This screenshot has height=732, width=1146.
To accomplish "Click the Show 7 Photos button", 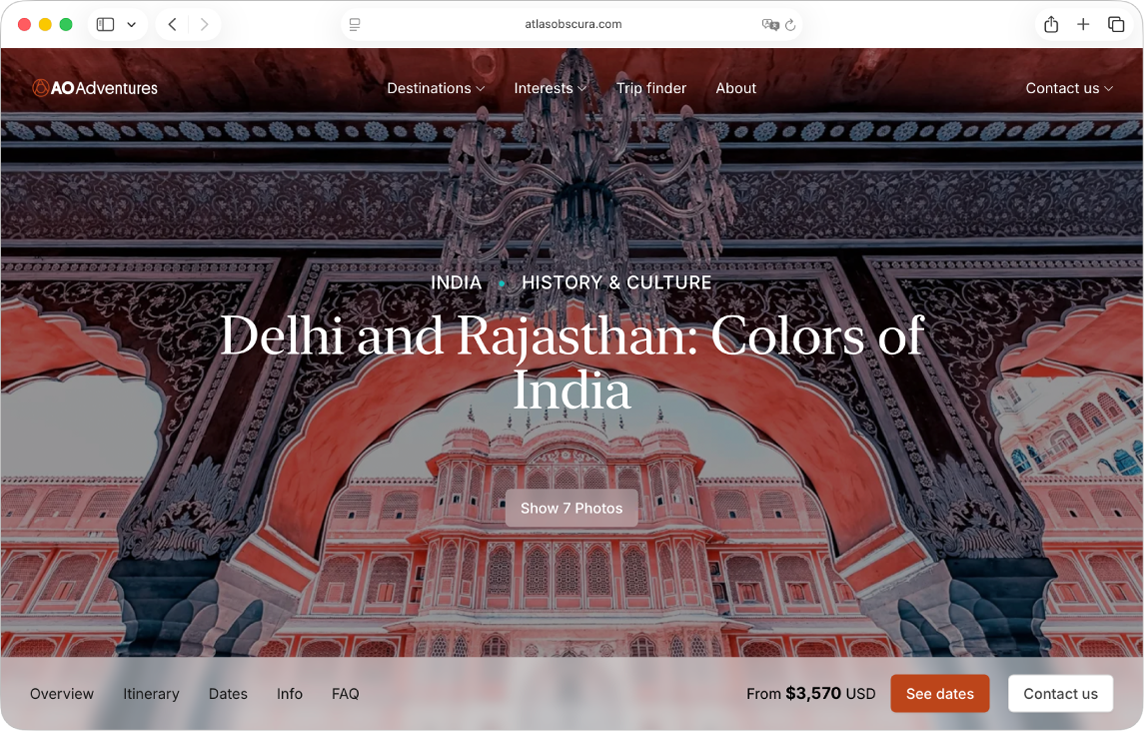I will pos(572,508).
